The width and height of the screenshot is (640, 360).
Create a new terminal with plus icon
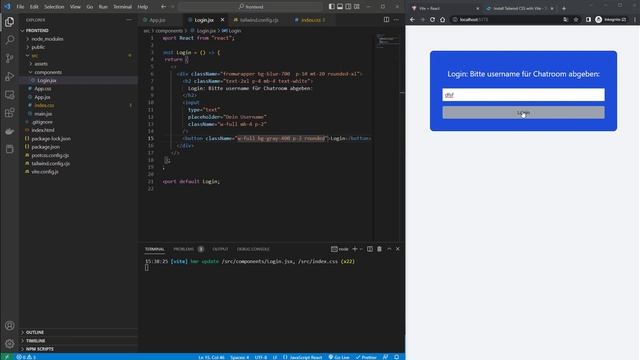(x=354, y=249)
